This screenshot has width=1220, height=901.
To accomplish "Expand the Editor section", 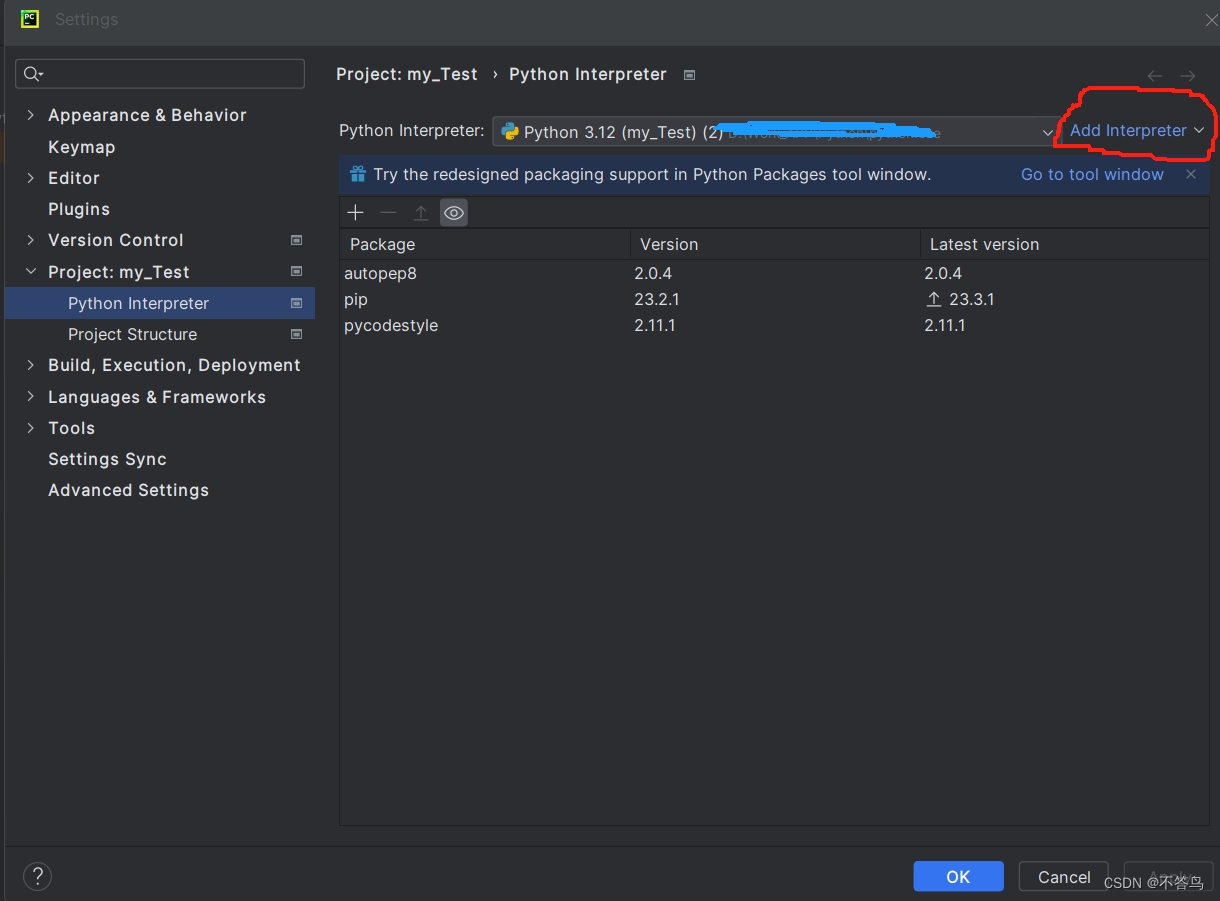I will pyautogui.click(x=30, y=178).
